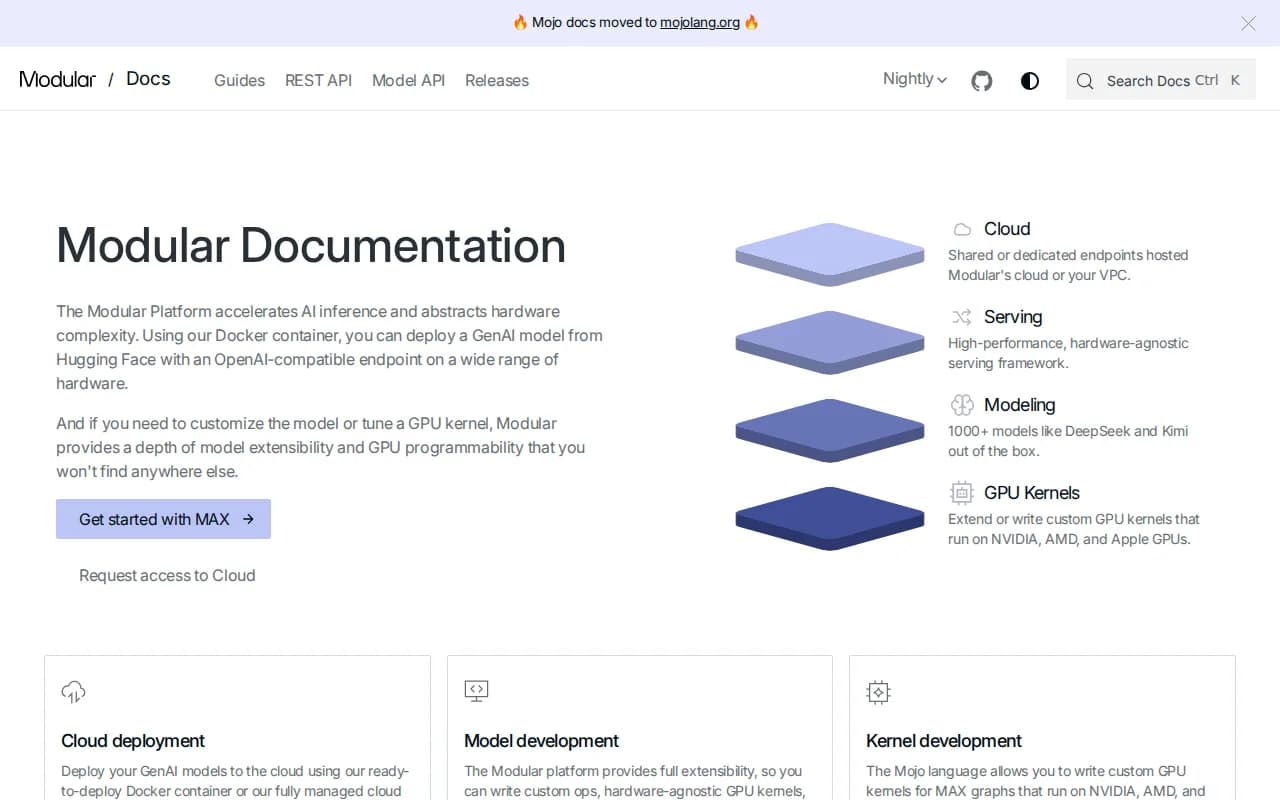Dismiss the Mojo docs announcement banner
The height and width of the screenshot is (800, 1280).
(1248, 23)
